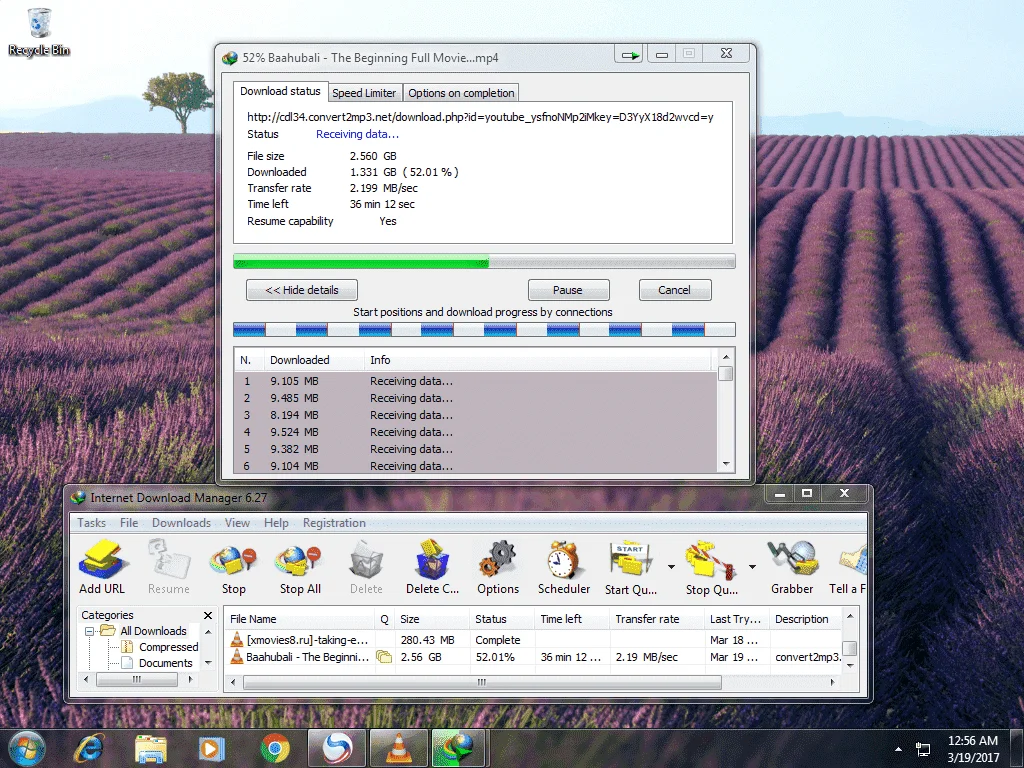
Task: Click VLC file icon of xmovies8 row
Action: 236,640
